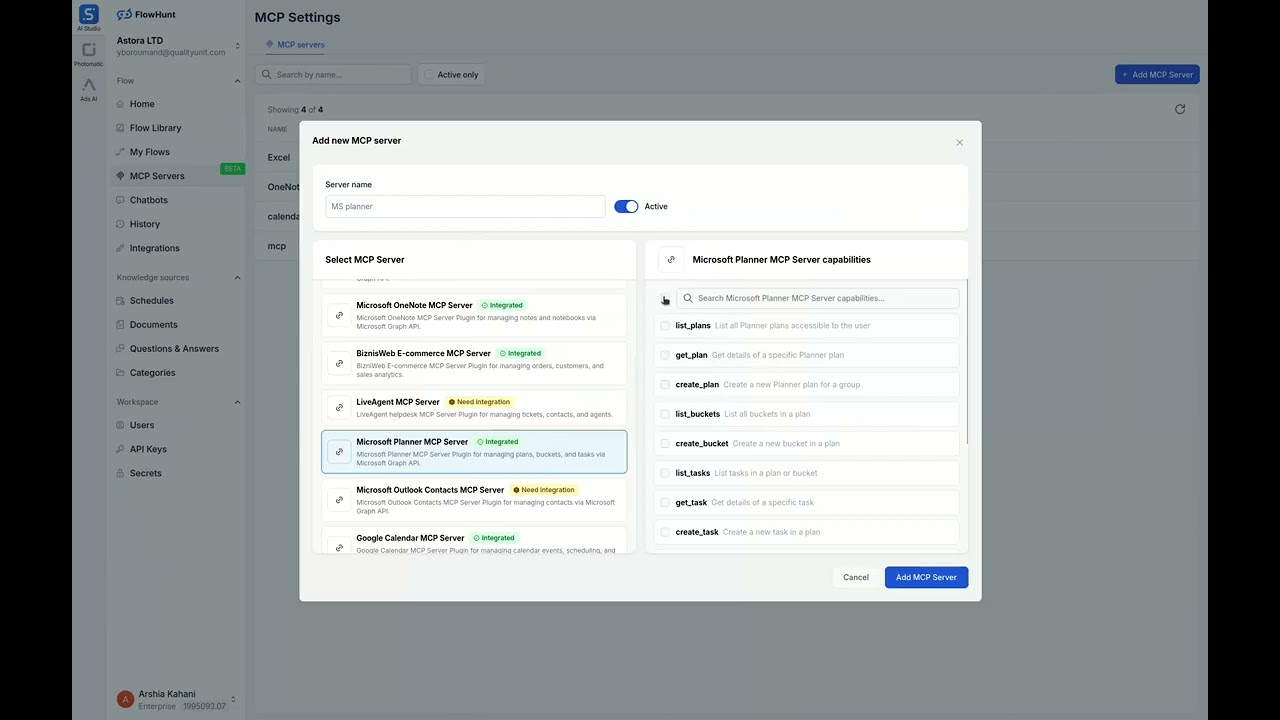The image size is (1280, 720).
Task: Click Cancel in dialog
Action: (x=856, y=577)
